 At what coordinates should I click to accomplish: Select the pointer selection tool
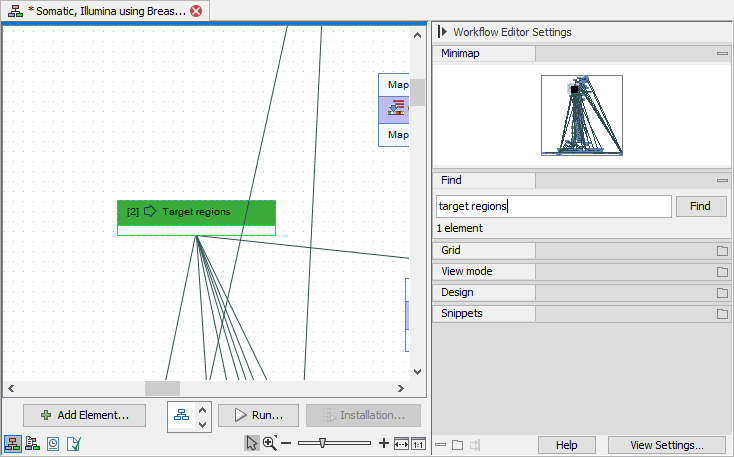(x=253, y=443)
